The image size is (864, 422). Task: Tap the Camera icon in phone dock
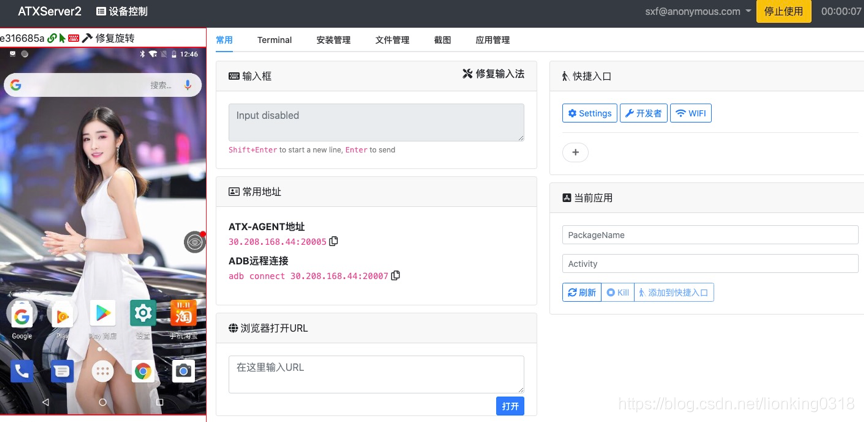183,371
